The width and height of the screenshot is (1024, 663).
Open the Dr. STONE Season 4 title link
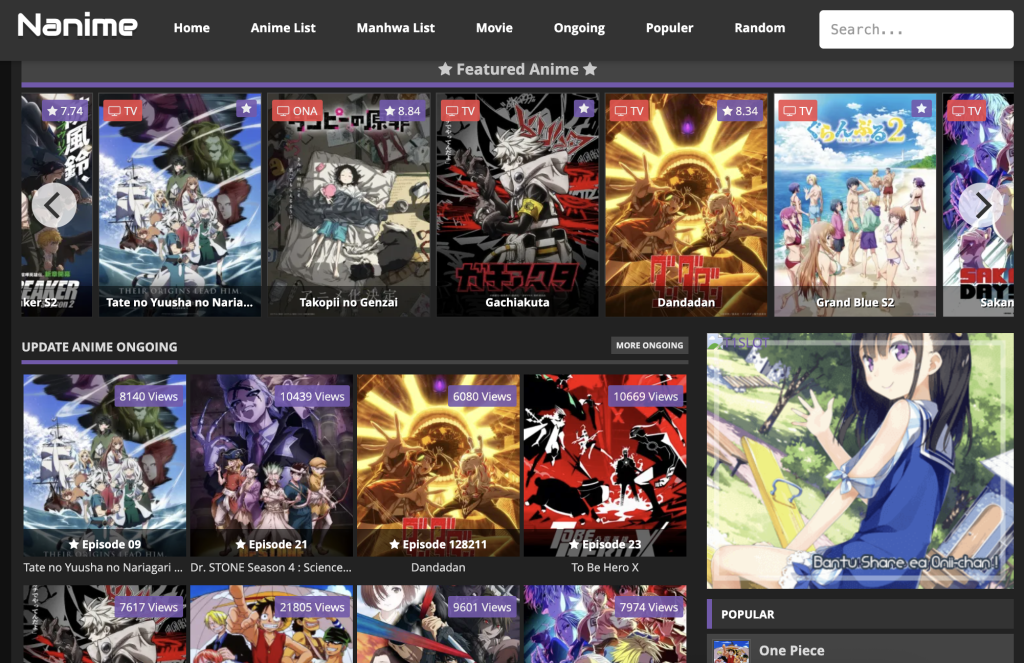tap(271, 567)
